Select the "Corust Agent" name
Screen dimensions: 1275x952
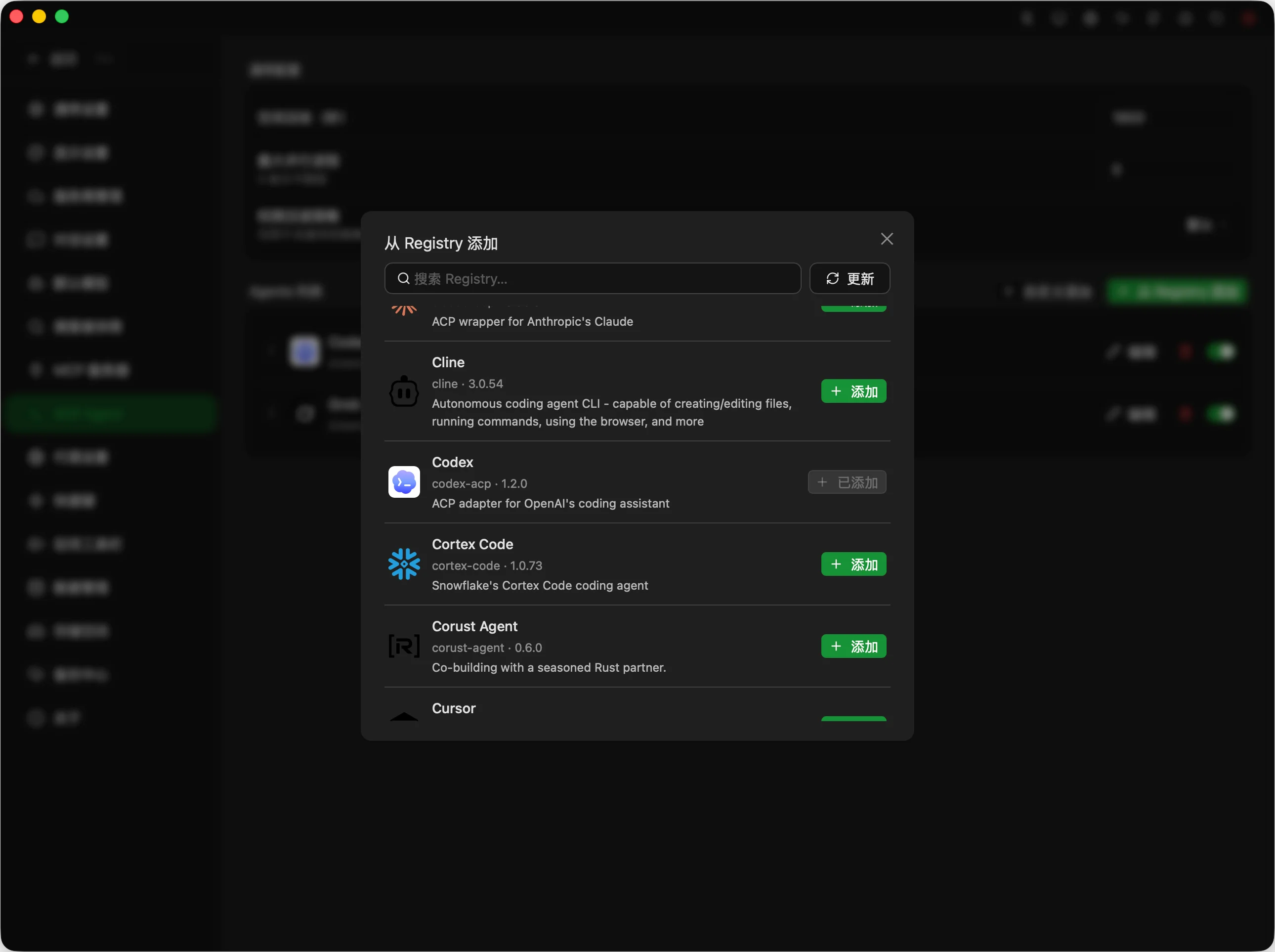475,626
